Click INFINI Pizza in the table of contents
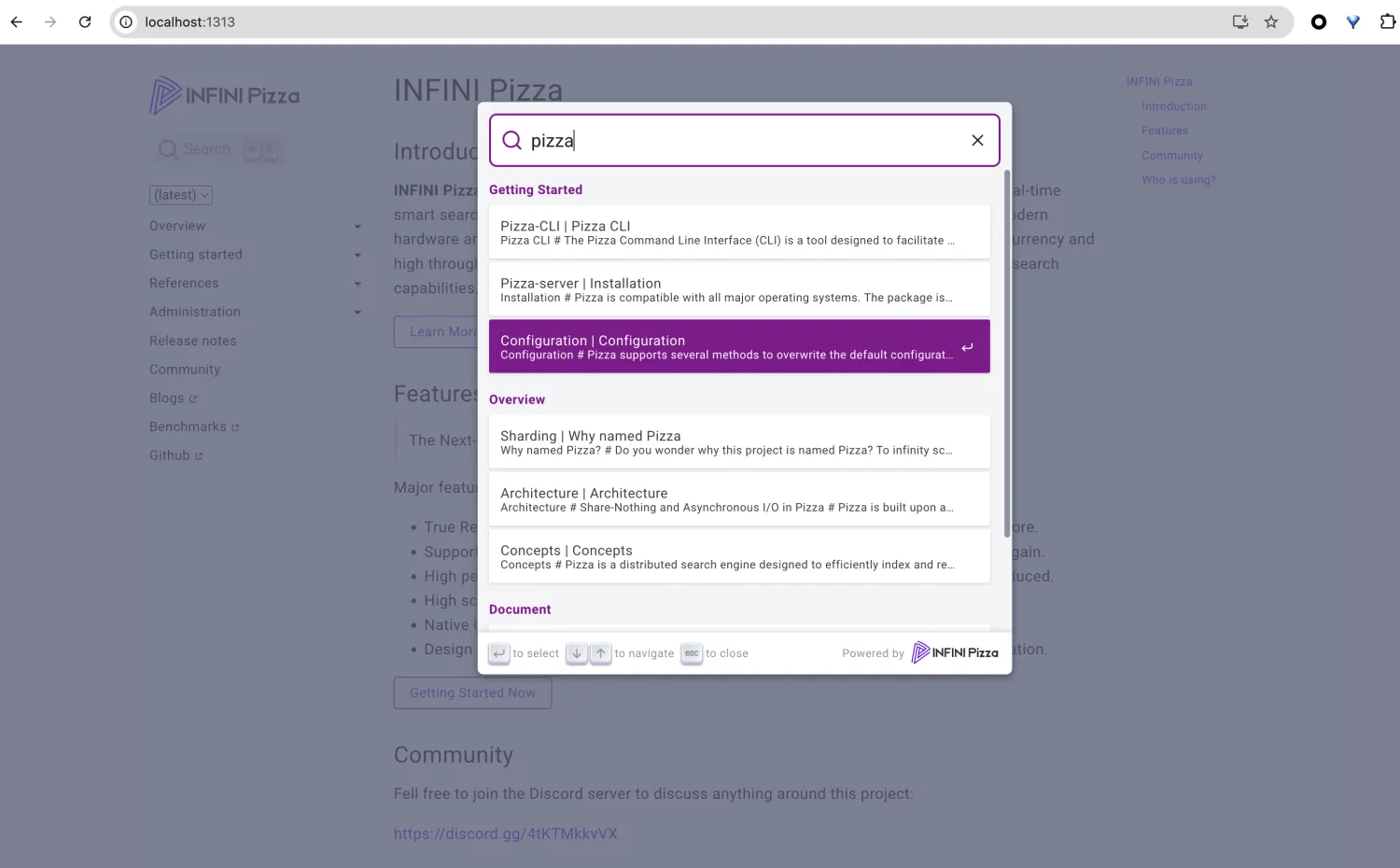The height and width of the screenshot is (868, 1400). tap(1159, 82)
